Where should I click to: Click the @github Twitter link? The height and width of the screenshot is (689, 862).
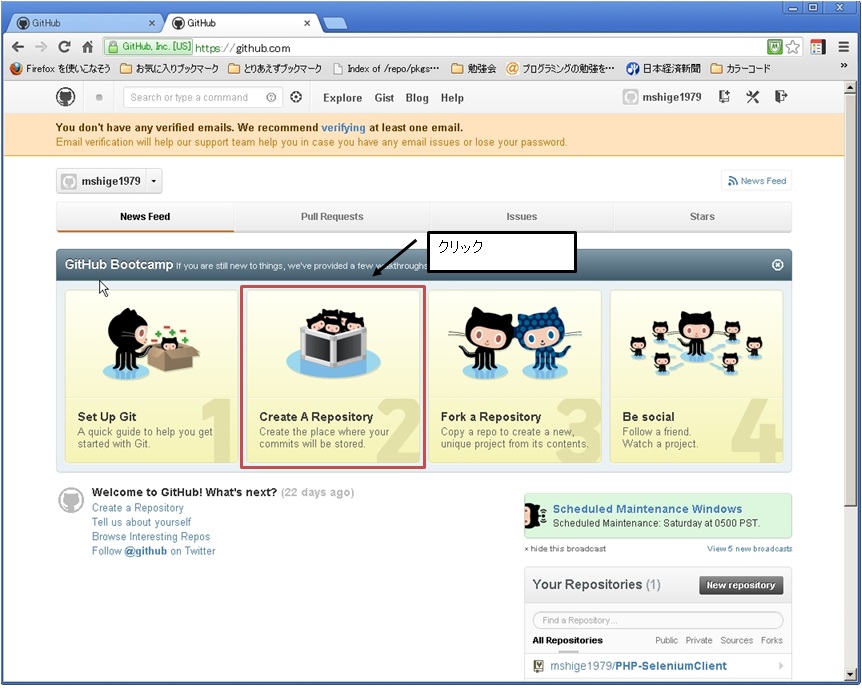point(145,551)
